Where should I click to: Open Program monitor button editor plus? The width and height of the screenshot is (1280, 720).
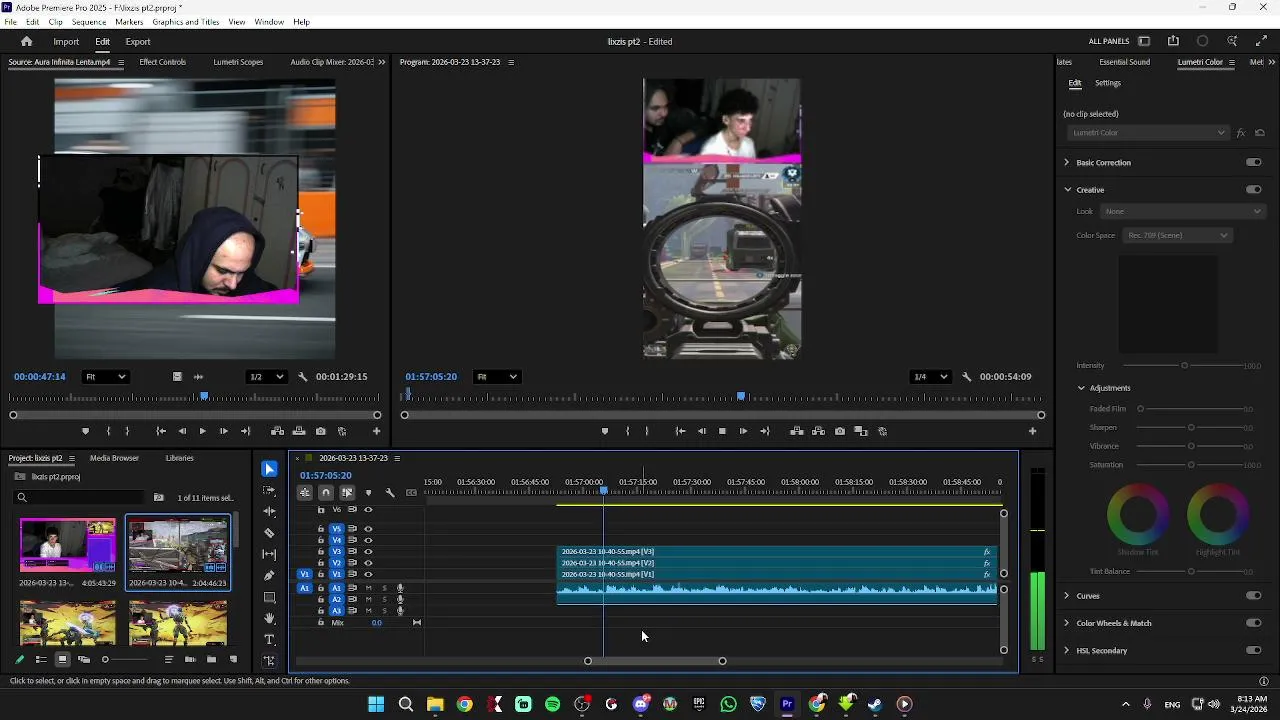click(x=1032, y=431)
